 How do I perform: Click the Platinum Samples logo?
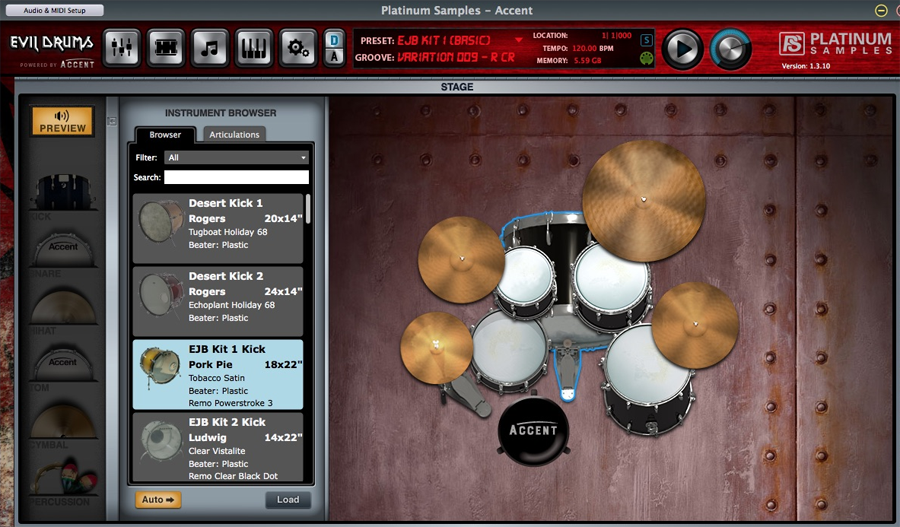click(x=836, y=44)
